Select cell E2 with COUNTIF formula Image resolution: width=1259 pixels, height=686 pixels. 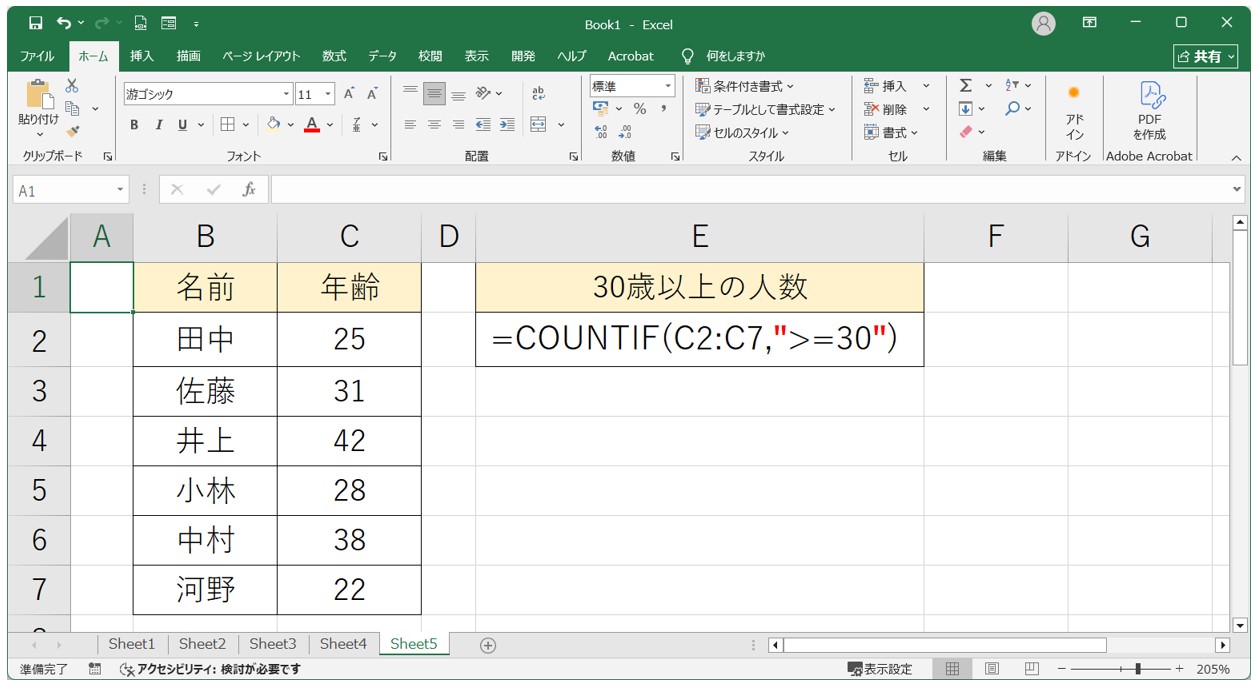tap(699, 340)
